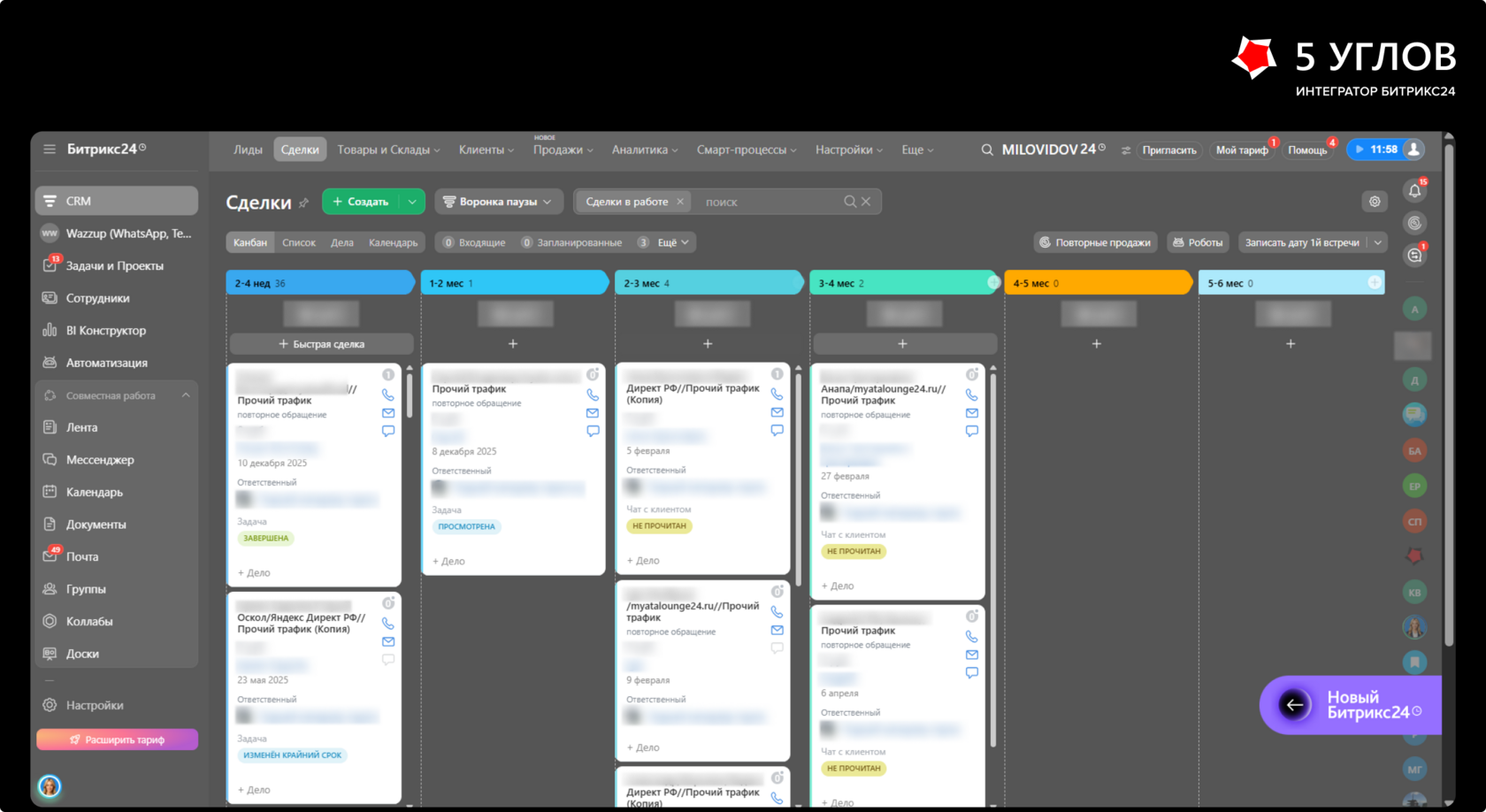Switch to the Лиды tab
1486x812 pixels.
tap(248, 149)
